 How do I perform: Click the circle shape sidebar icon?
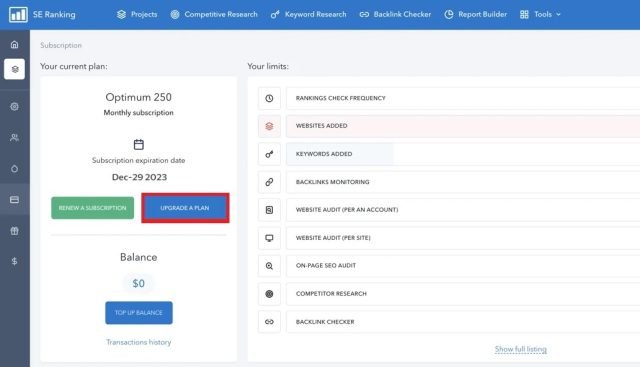pyautogui.click(x=14, y=169)
